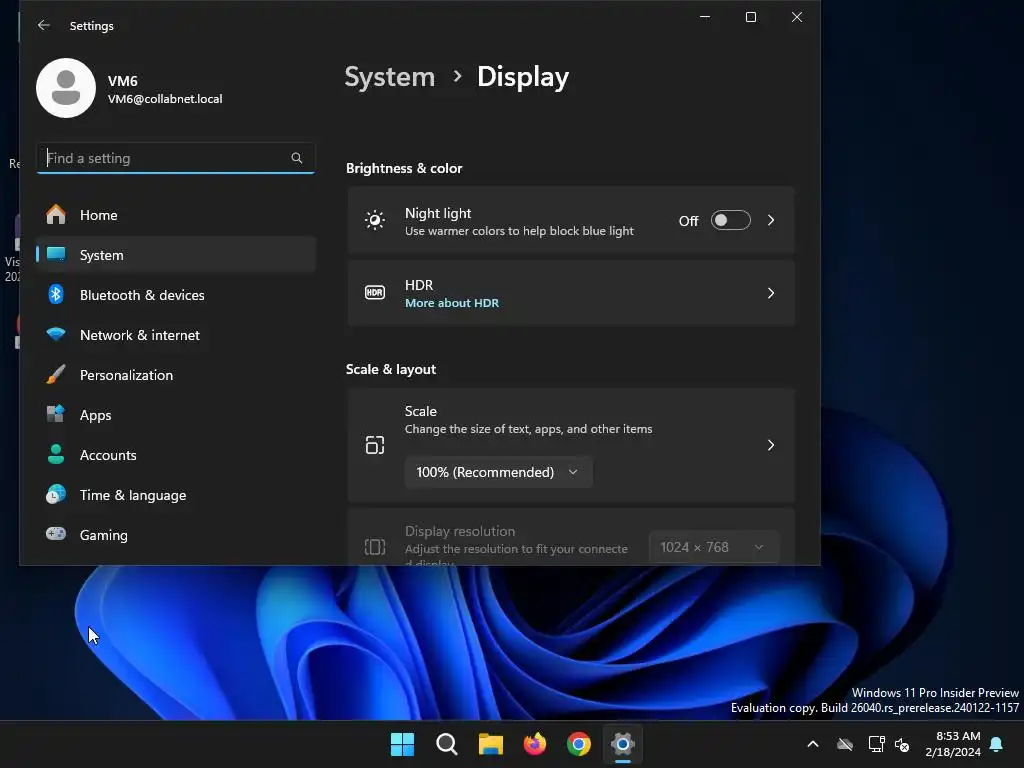The image size is (1024, 768).
Task: Open the clock showing 8:53 AM
Action: coord(953,744)
